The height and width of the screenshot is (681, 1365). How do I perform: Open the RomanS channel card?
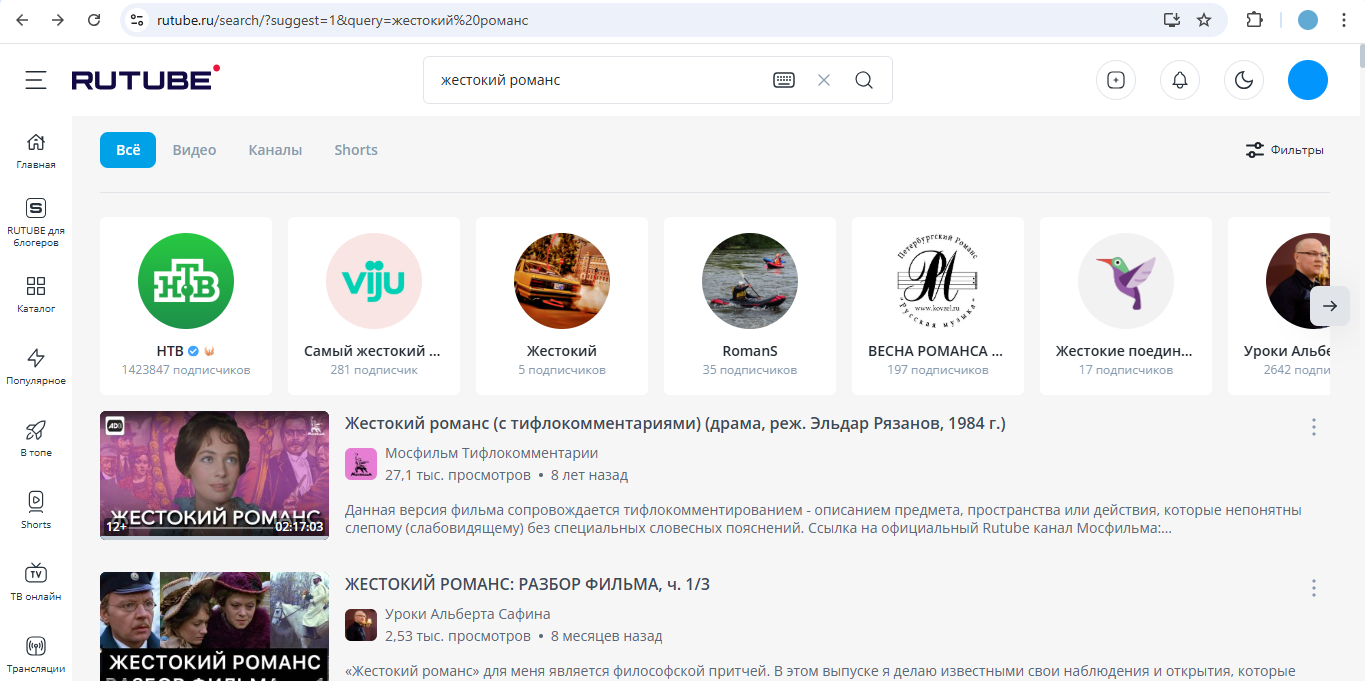coord(750,306)
